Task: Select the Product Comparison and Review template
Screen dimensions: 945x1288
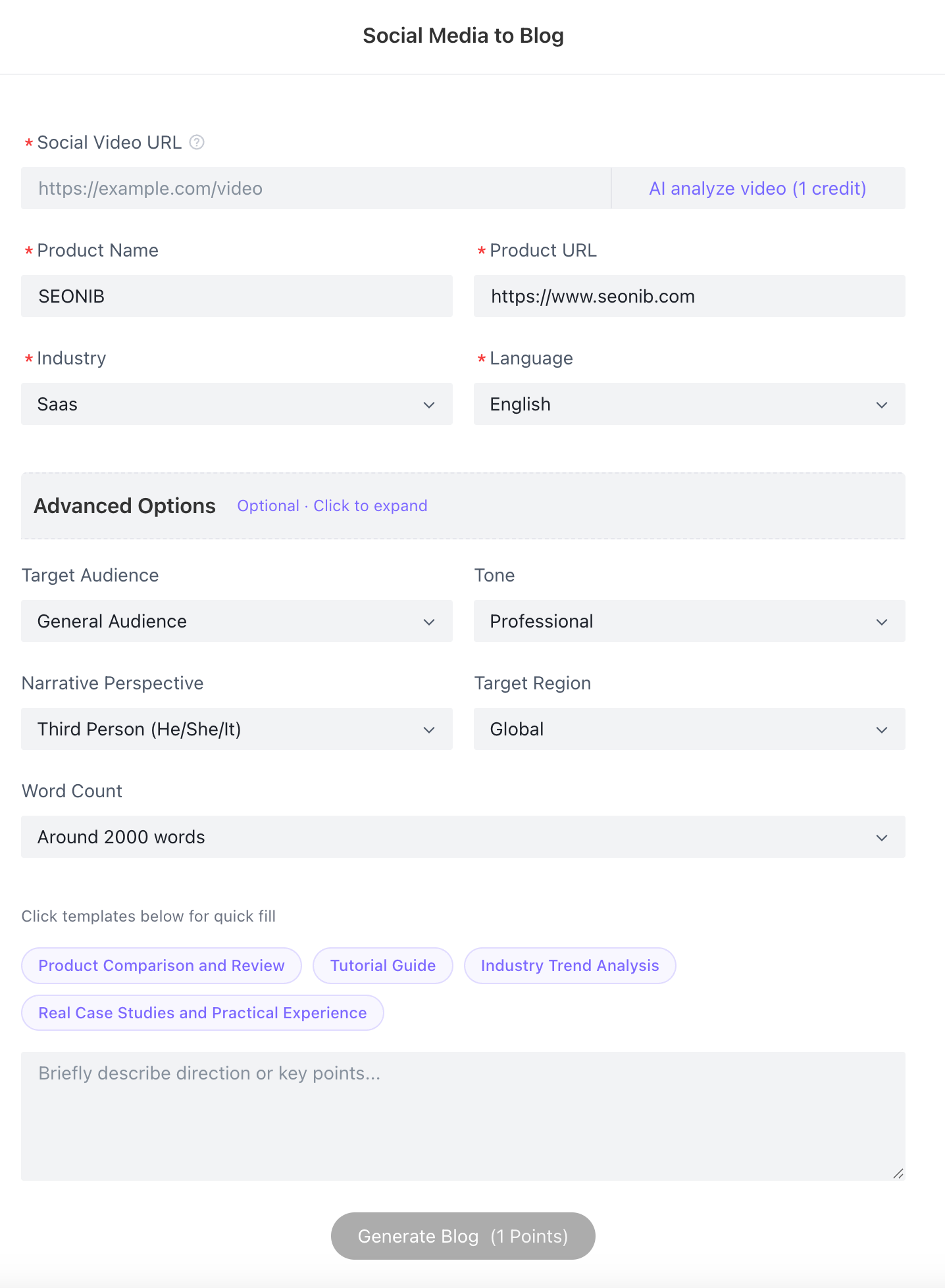Action: [x=161, y=966]
